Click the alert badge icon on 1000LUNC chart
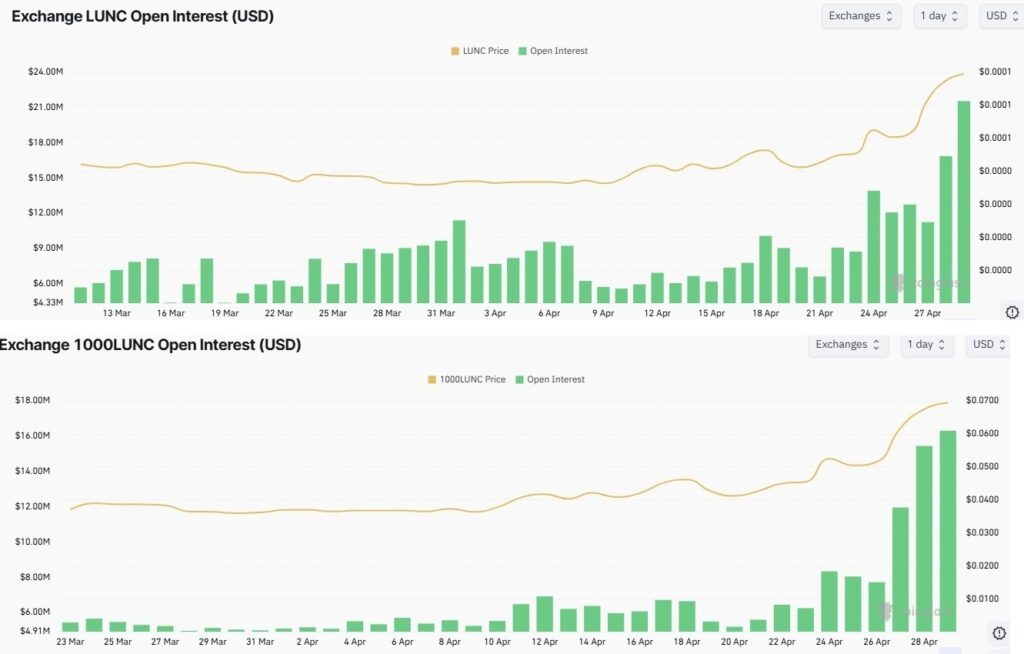The height and width of the screenshot is (654, 1024). coord(999,633)
